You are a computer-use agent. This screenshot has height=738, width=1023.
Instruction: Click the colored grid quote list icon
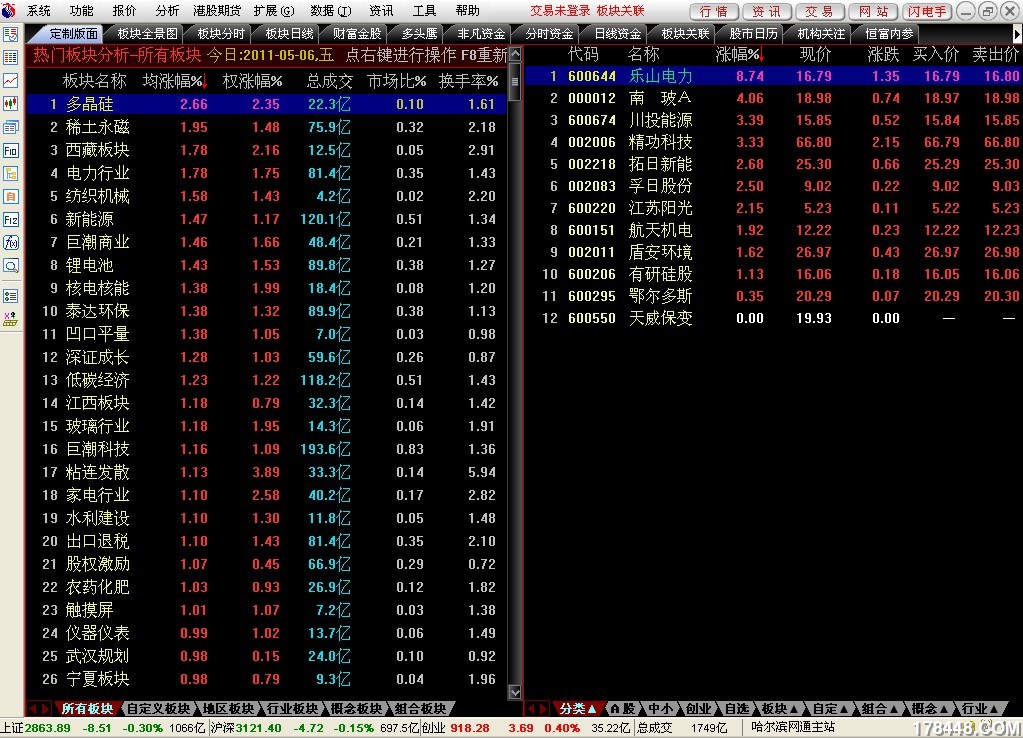11,57
